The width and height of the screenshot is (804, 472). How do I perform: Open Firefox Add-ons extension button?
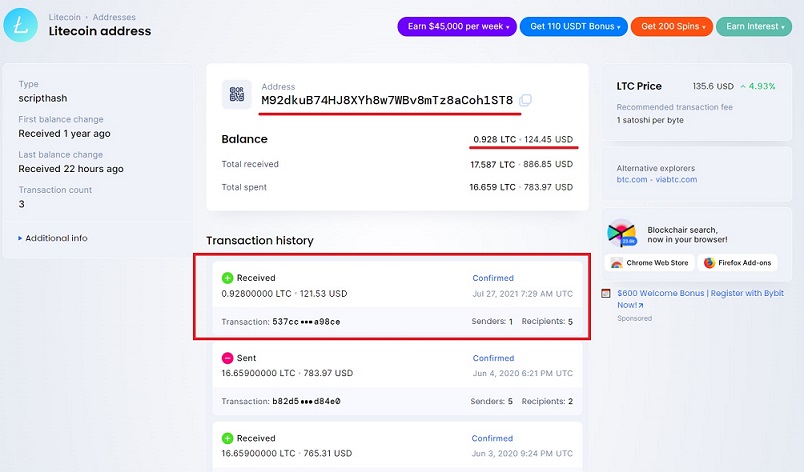point(737,263)
